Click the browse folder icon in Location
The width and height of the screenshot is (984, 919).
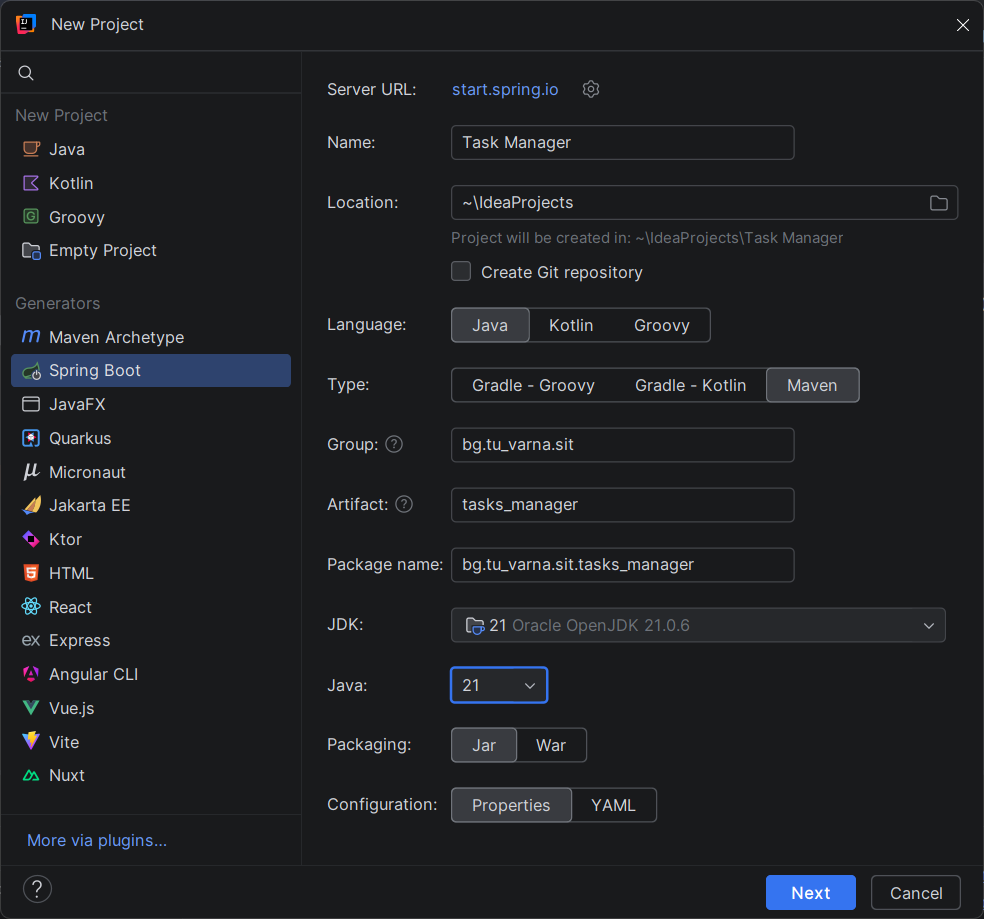click(938, 203)
